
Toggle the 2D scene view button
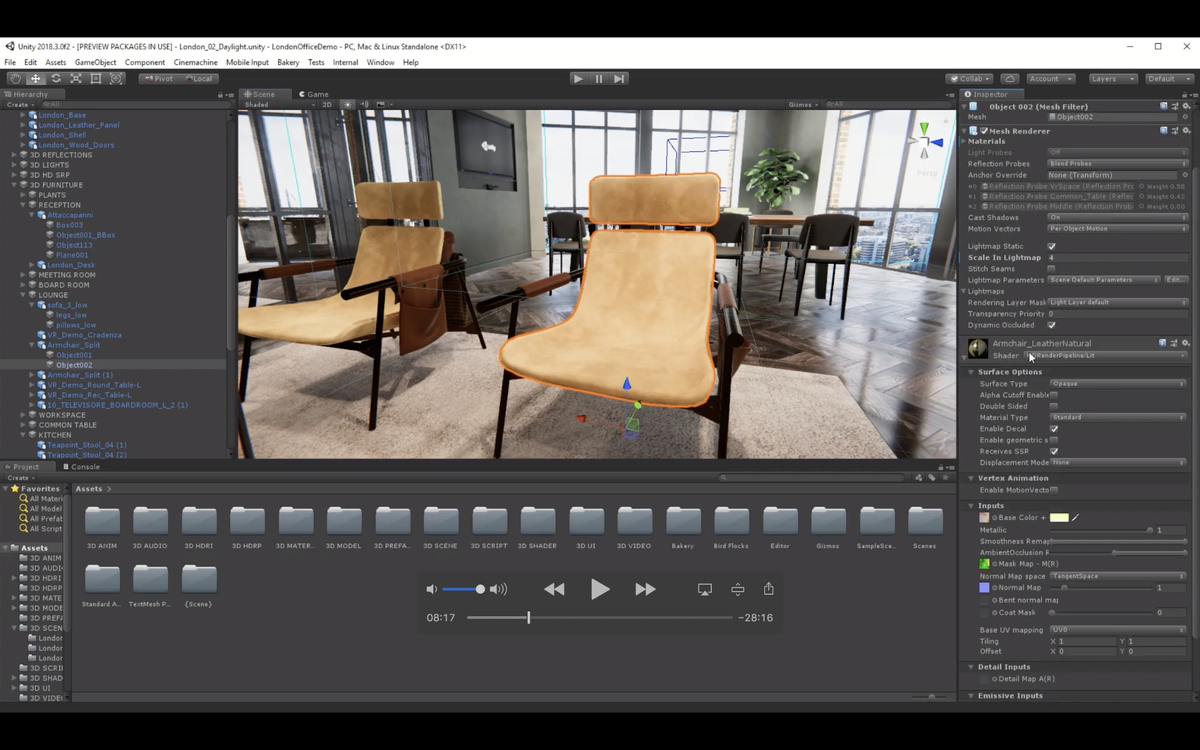click(327, 104)
